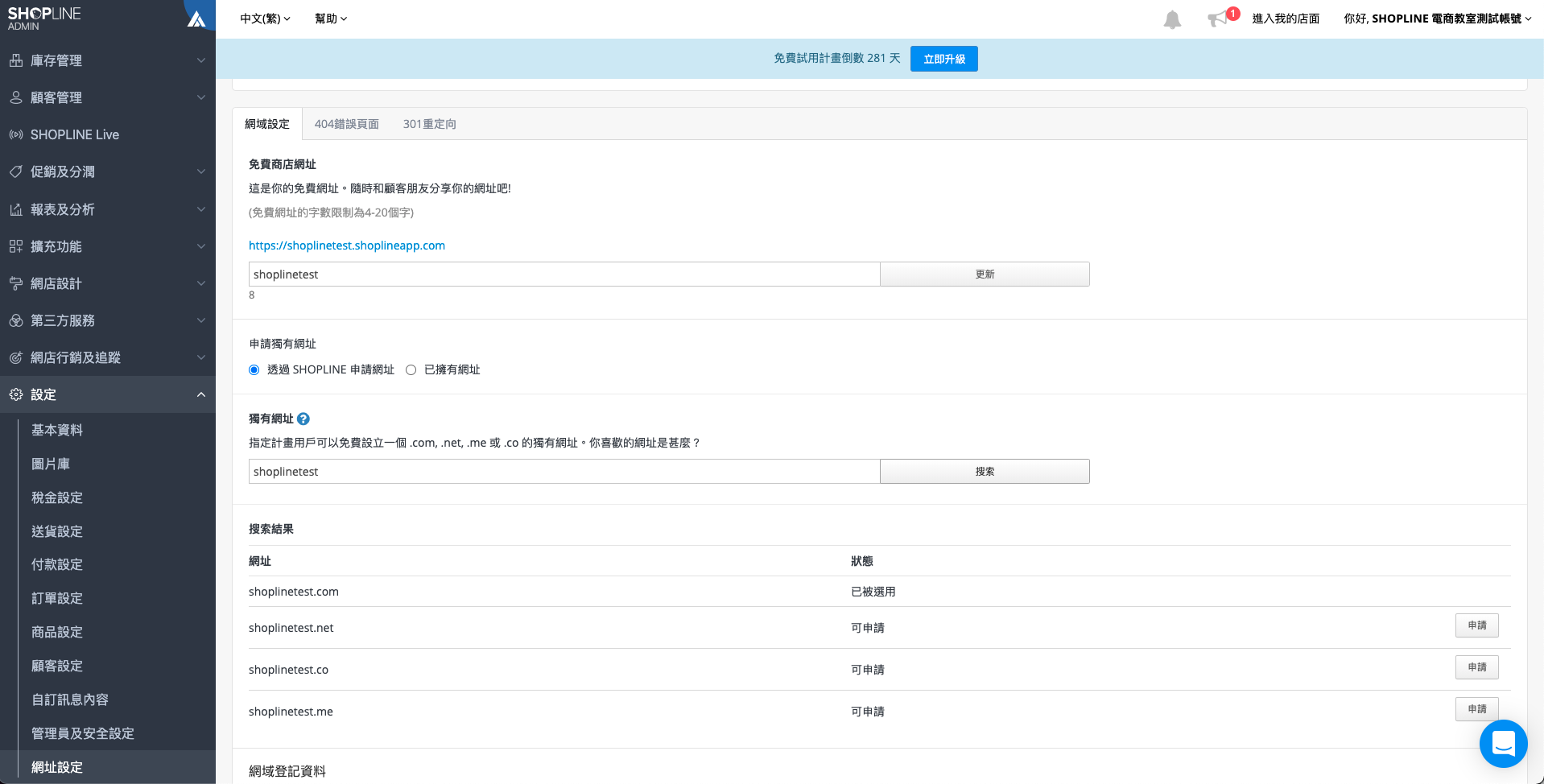This screenshot has height=784, width=1544.
Task: Switch to the 網域設定 tab
Action: tap(267, 124)
